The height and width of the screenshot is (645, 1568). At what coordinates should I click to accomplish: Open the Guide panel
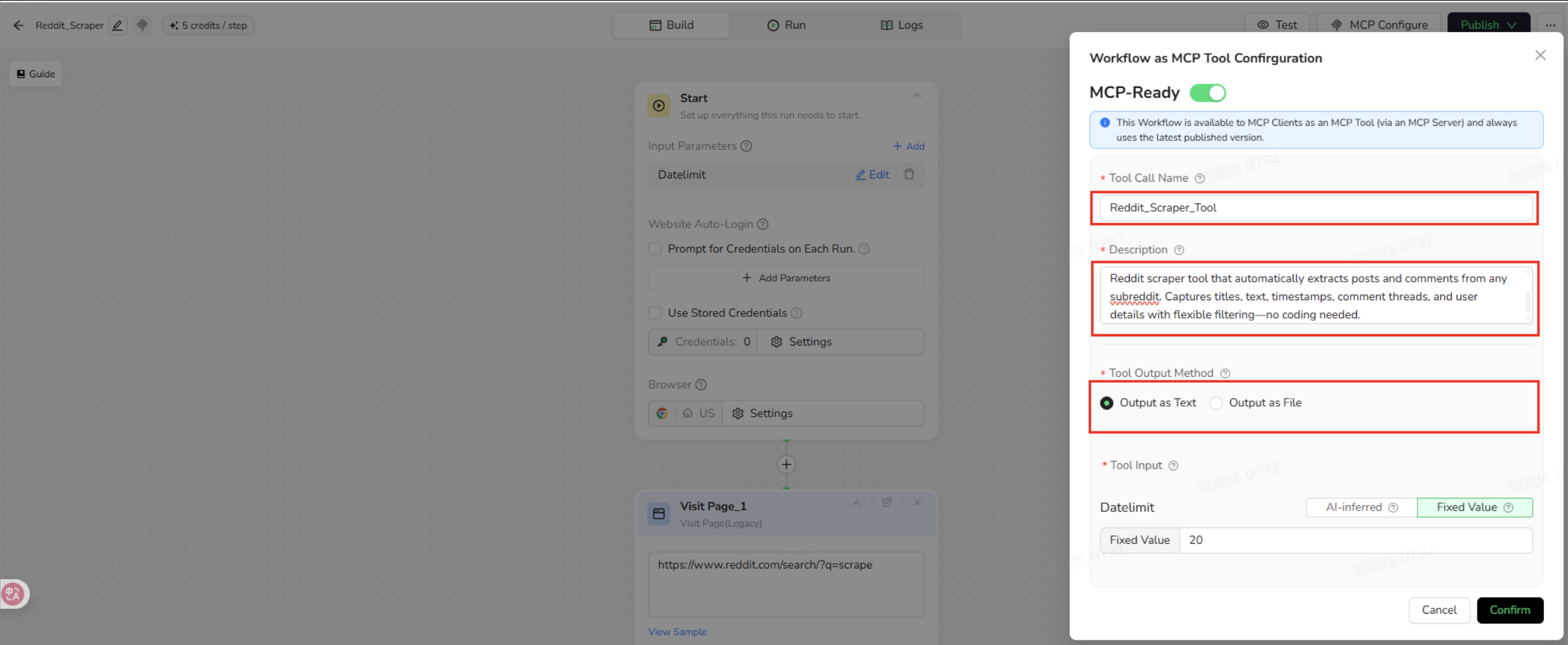click(36, 74)
